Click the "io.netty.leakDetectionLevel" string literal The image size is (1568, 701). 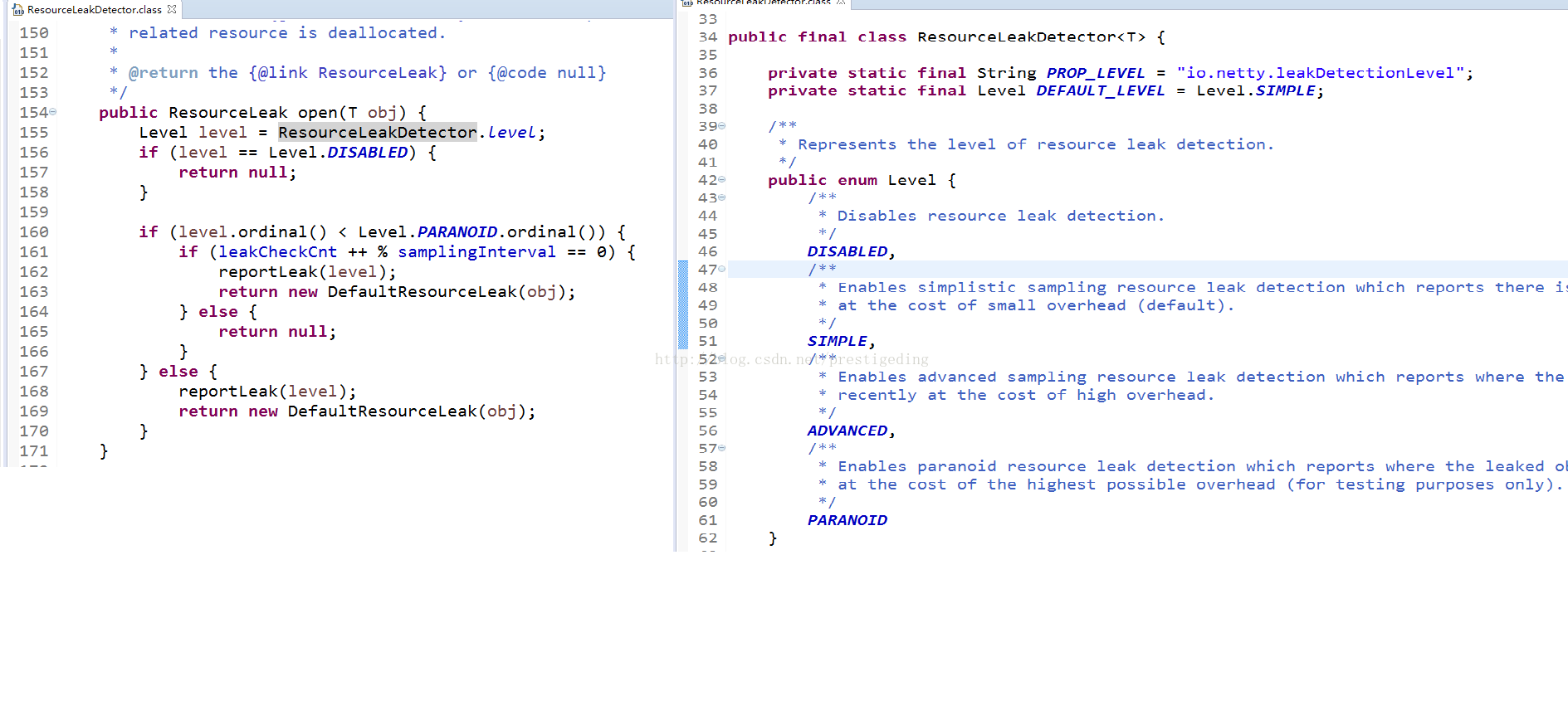tap(1321, 73)
